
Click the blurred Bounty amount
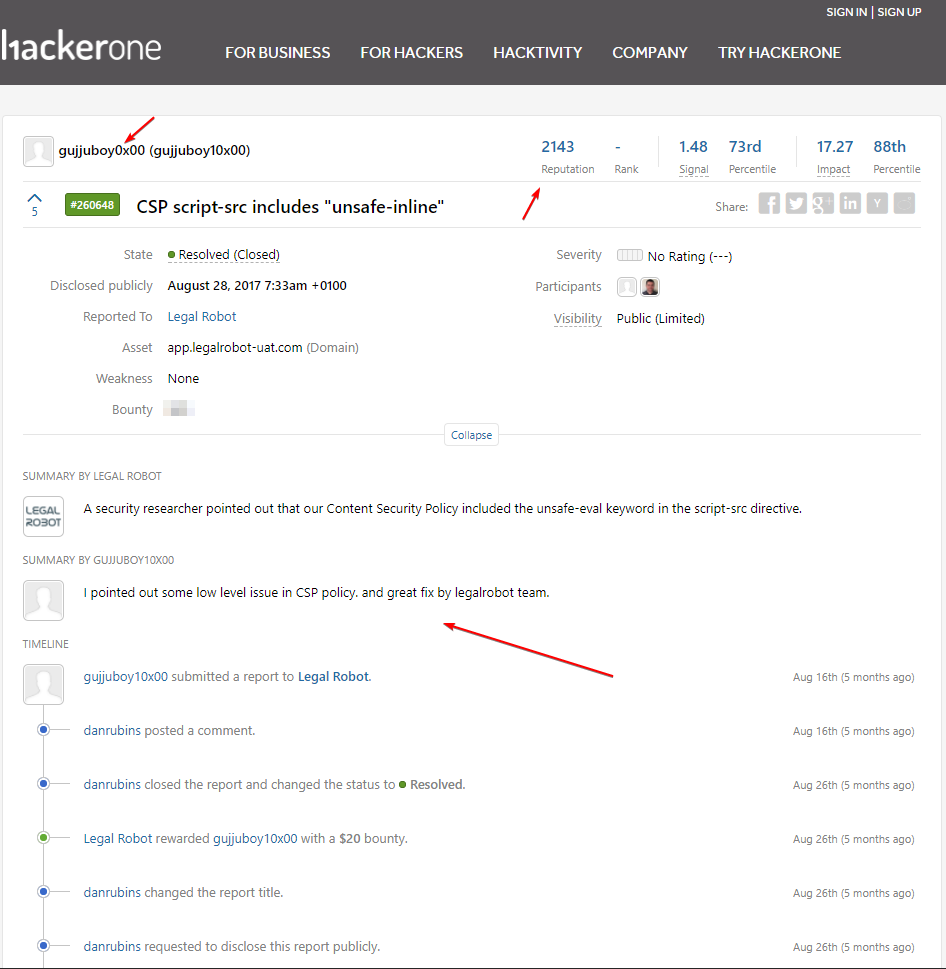pyautogui.click(x=179, y=408)
